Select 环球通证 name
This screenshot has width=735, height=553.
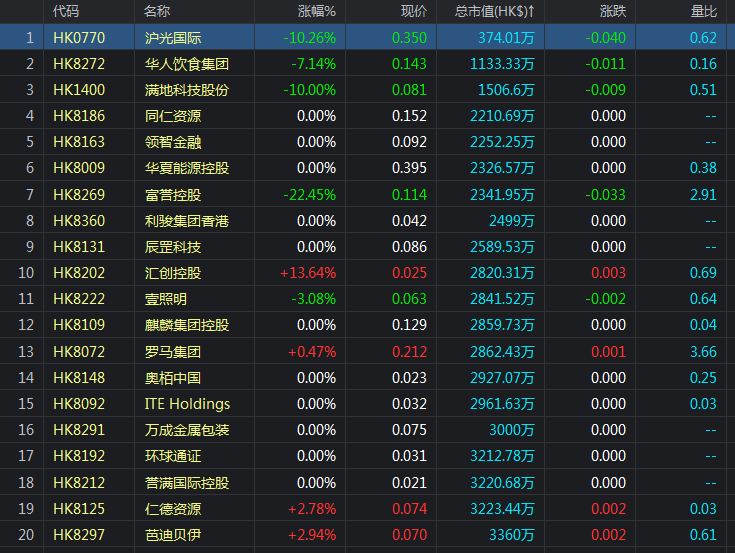[x=173, y=456]
